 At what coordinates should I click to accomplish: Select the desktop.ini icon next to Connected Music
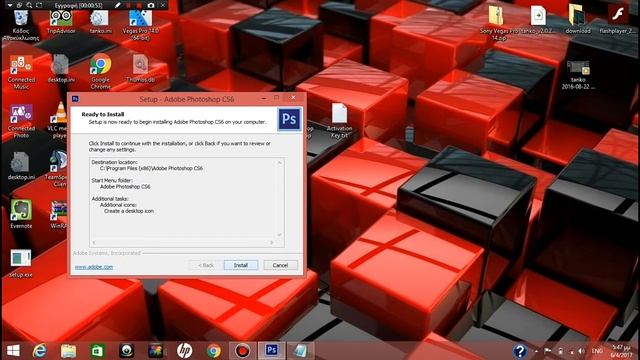point(61,69)
